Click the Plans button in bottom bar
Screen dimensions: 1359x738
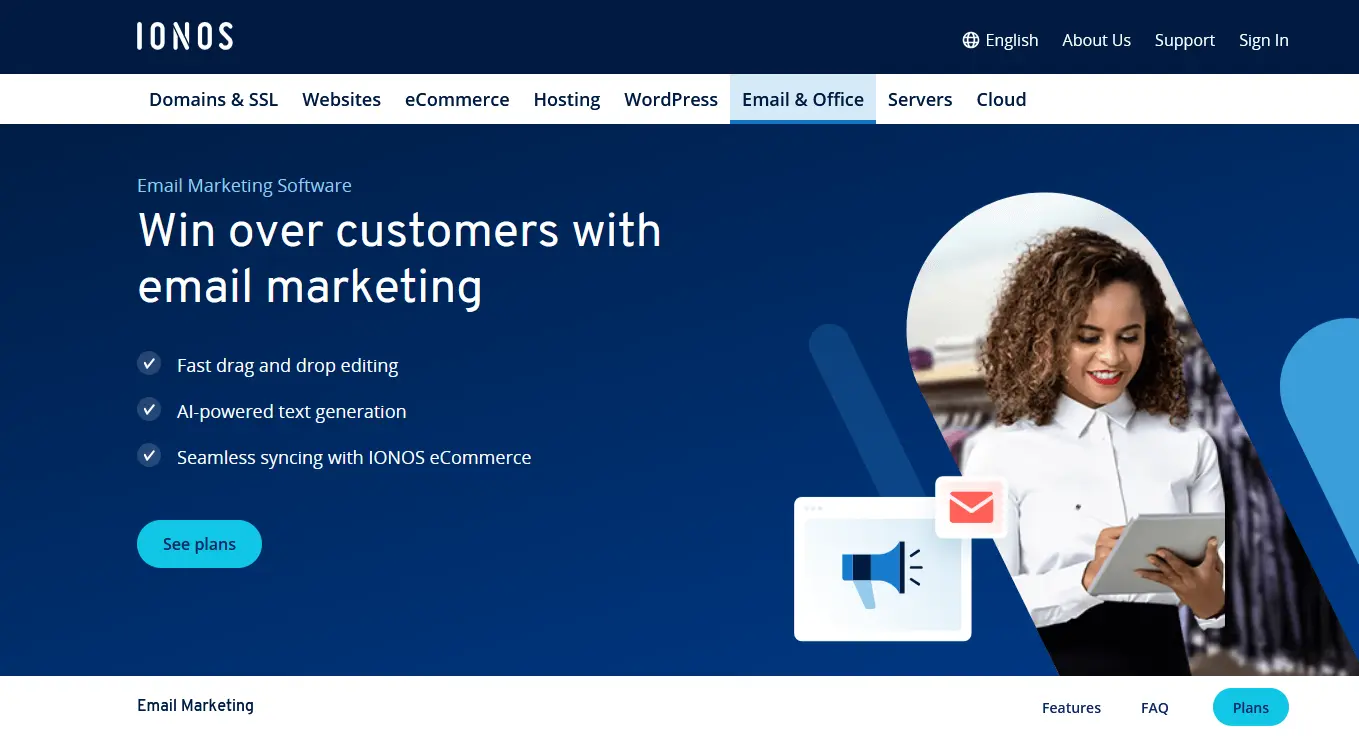coord(1250,707)
